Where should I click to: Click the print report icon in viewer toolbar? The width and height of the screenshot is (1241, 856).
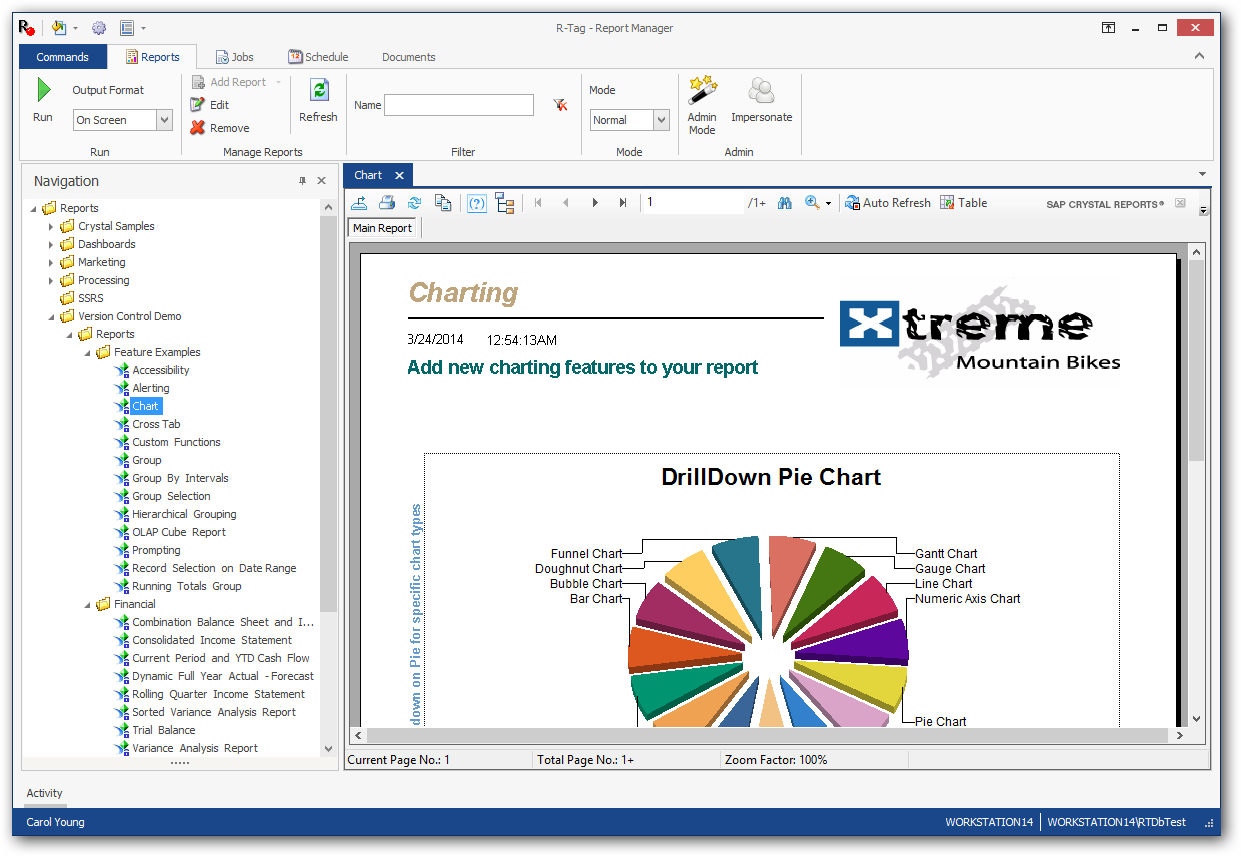click(x=386, y=203)
